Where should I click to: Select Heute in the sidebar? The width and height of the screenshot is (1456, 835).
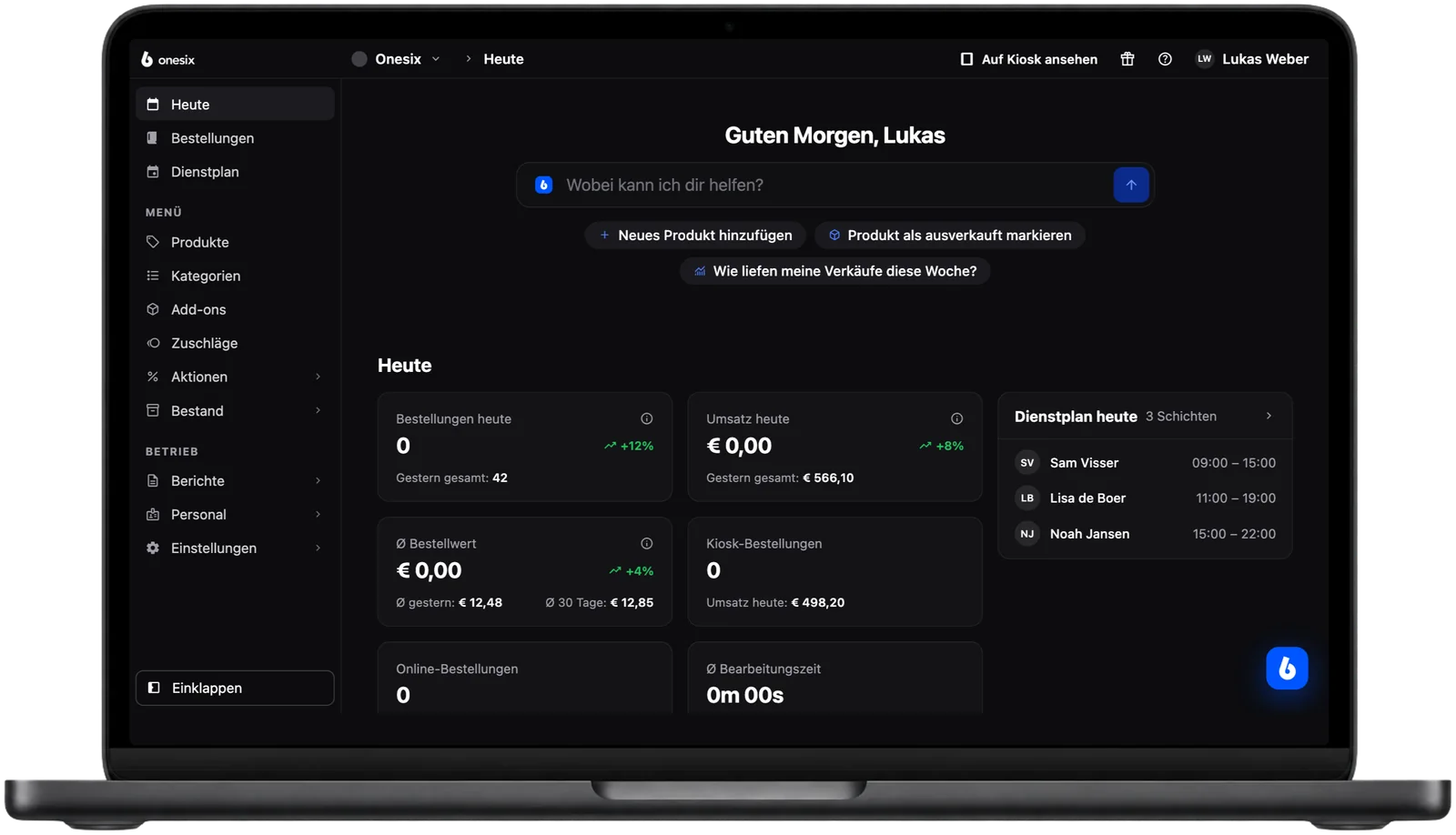tap(235, 104)
